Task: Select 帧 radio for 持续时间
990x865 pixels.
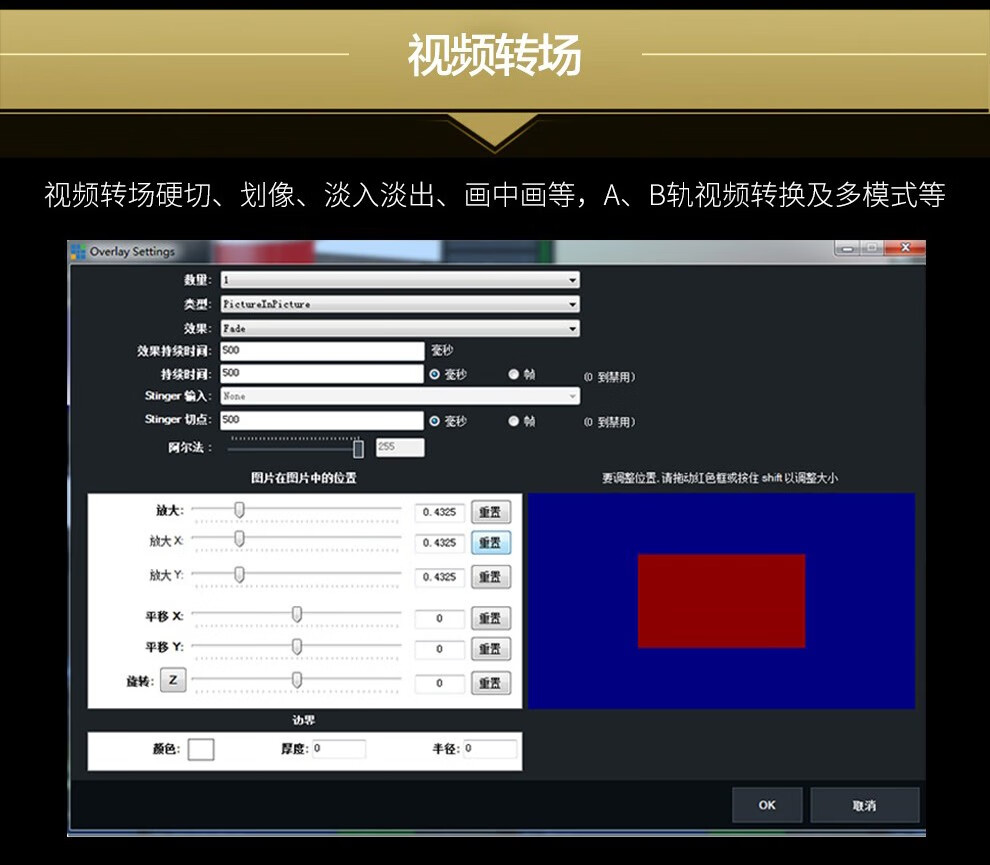Action: 514,374
